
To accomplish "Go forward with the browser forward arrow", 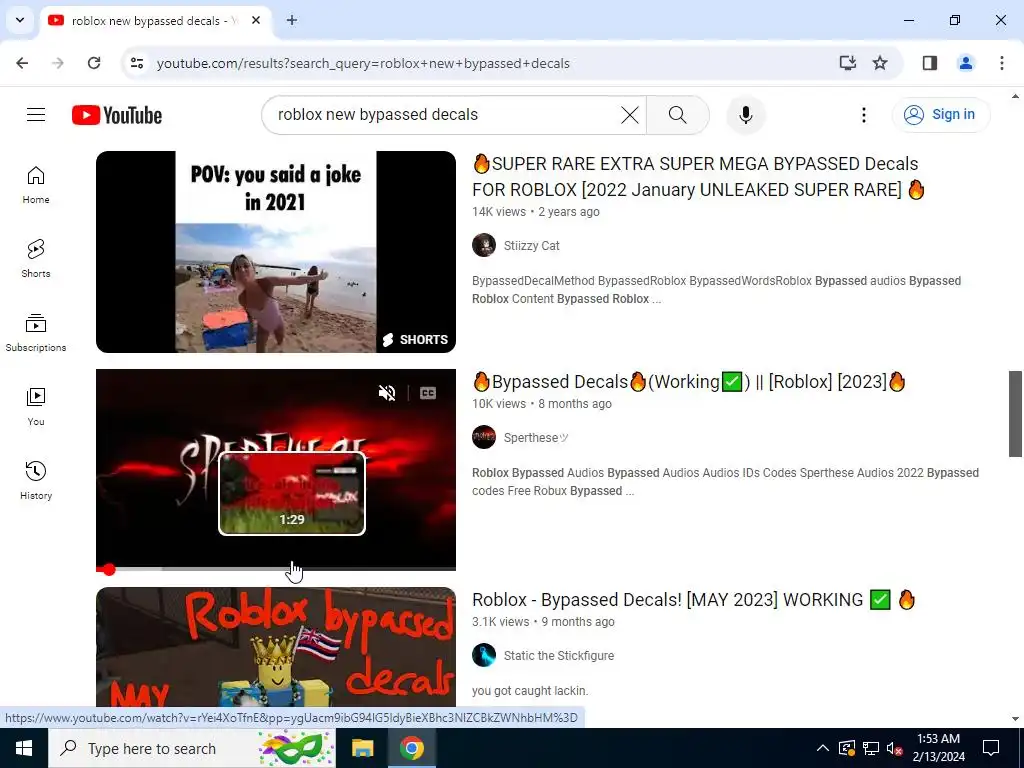I will pyautogui.click(x=58, y=63).
